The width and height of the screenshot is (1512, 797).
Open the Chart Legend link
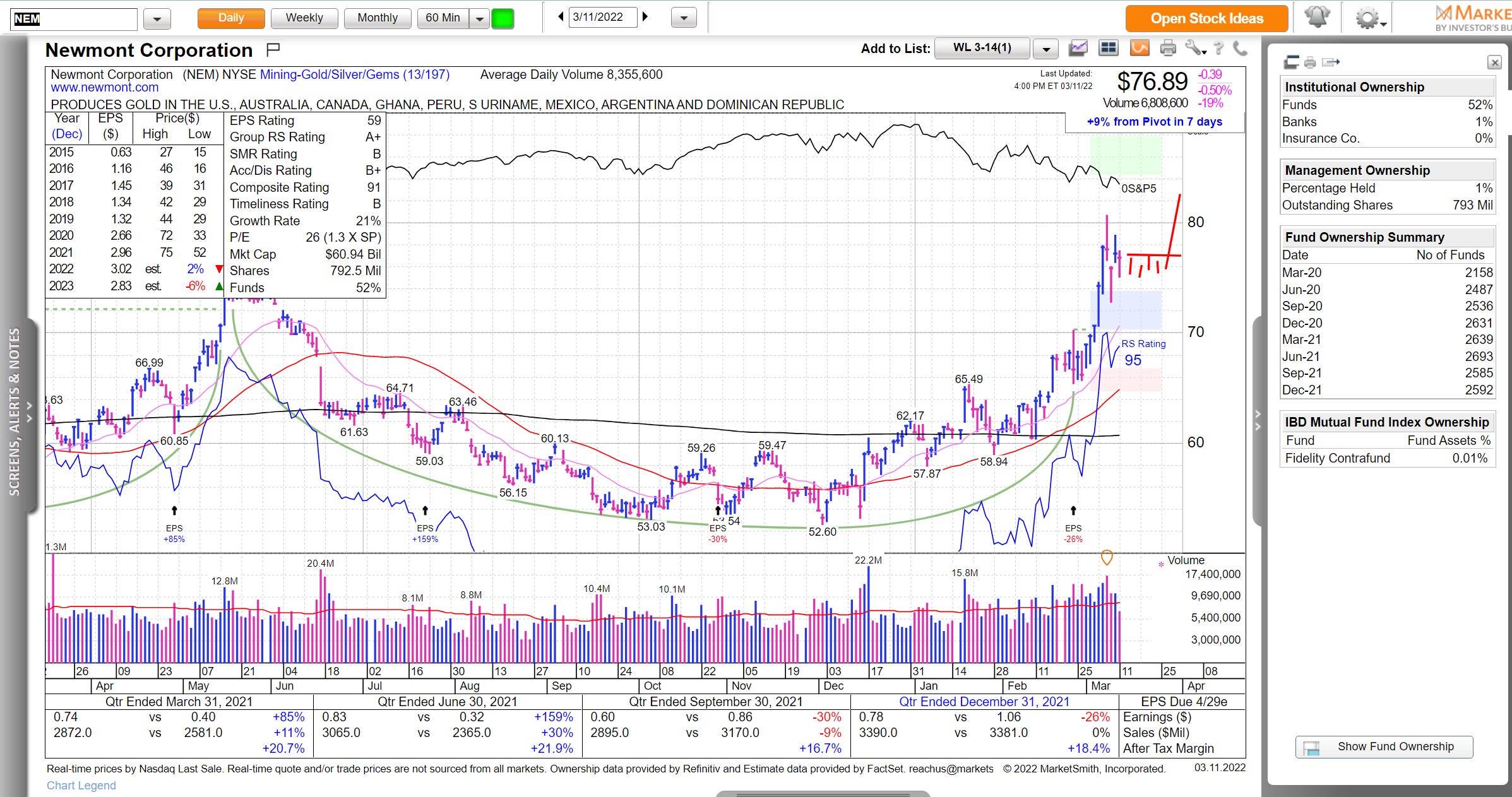(x=81, y=785)
